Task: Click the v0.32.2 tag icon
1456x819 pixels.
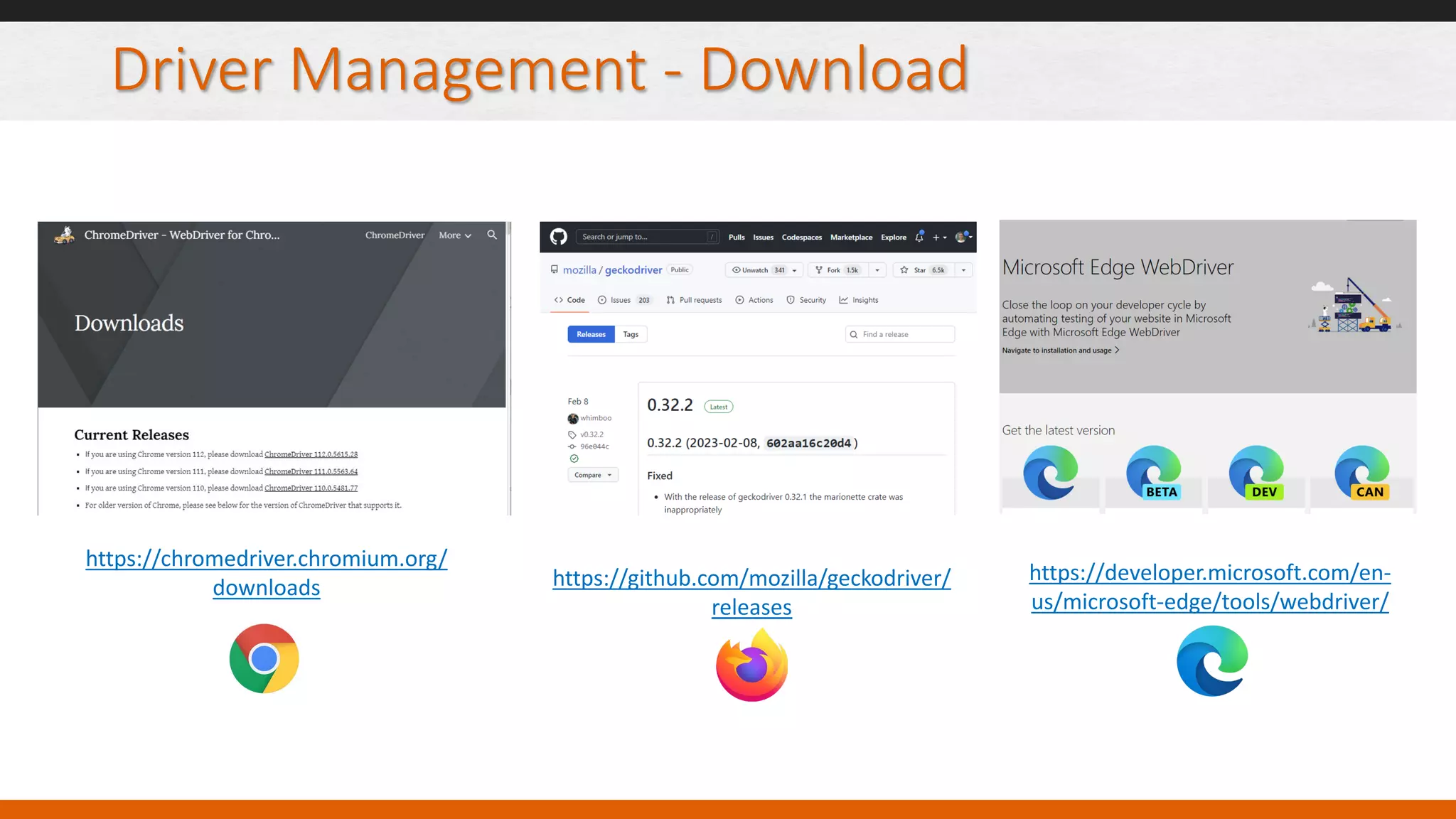Action: pyautogui.click(x=572, y=434)
